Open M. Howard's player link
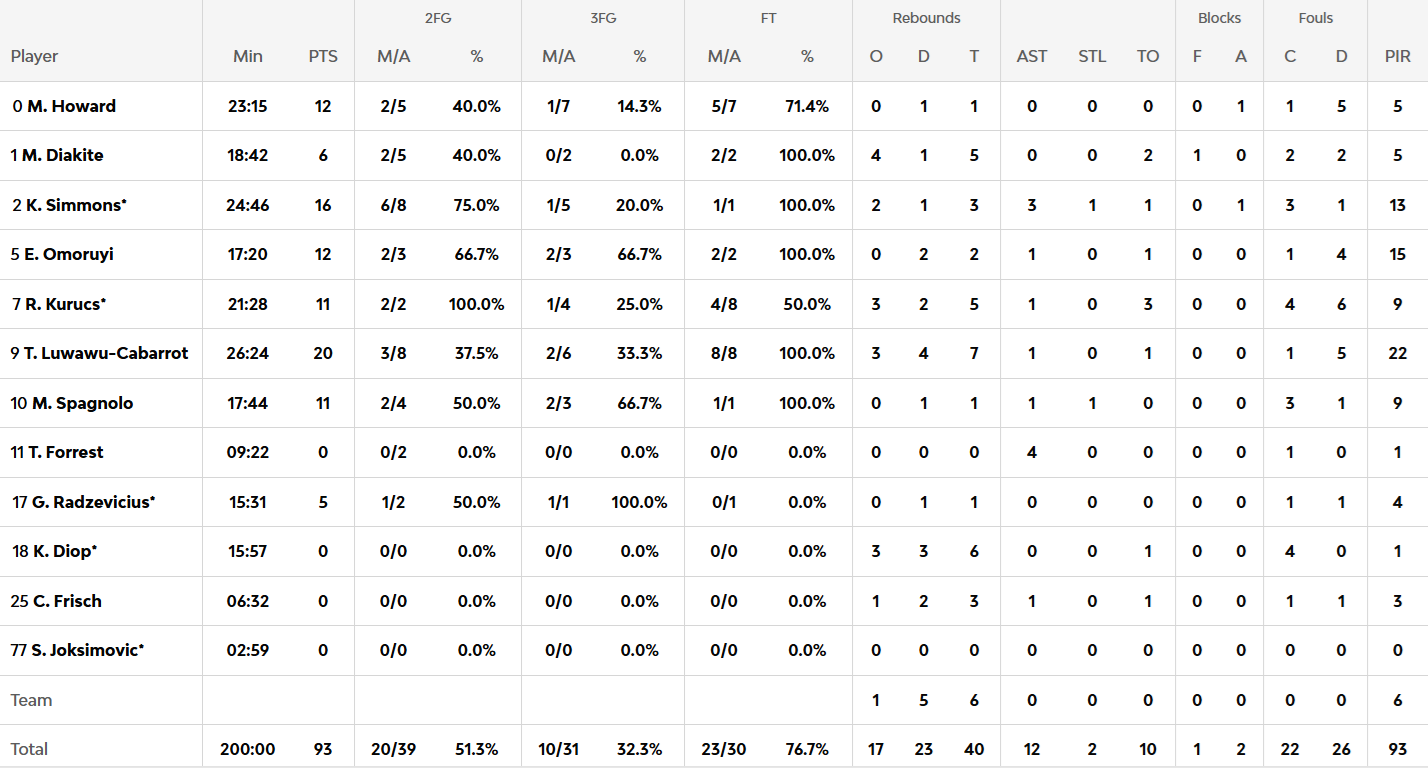1428x768 pixels. pyautogui.click(x=71, y=106)
